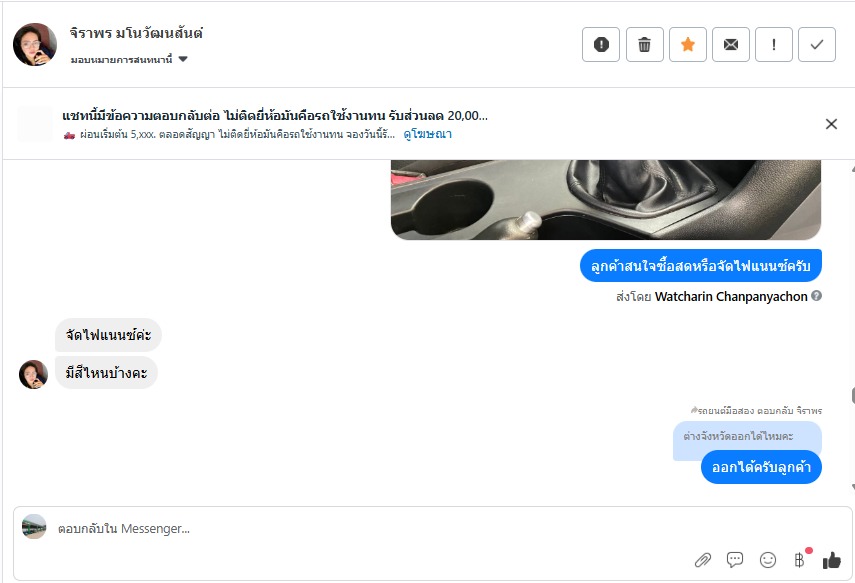Open the ดูโฆษณา ad link
855x583 pixels.
pos(427,134)
